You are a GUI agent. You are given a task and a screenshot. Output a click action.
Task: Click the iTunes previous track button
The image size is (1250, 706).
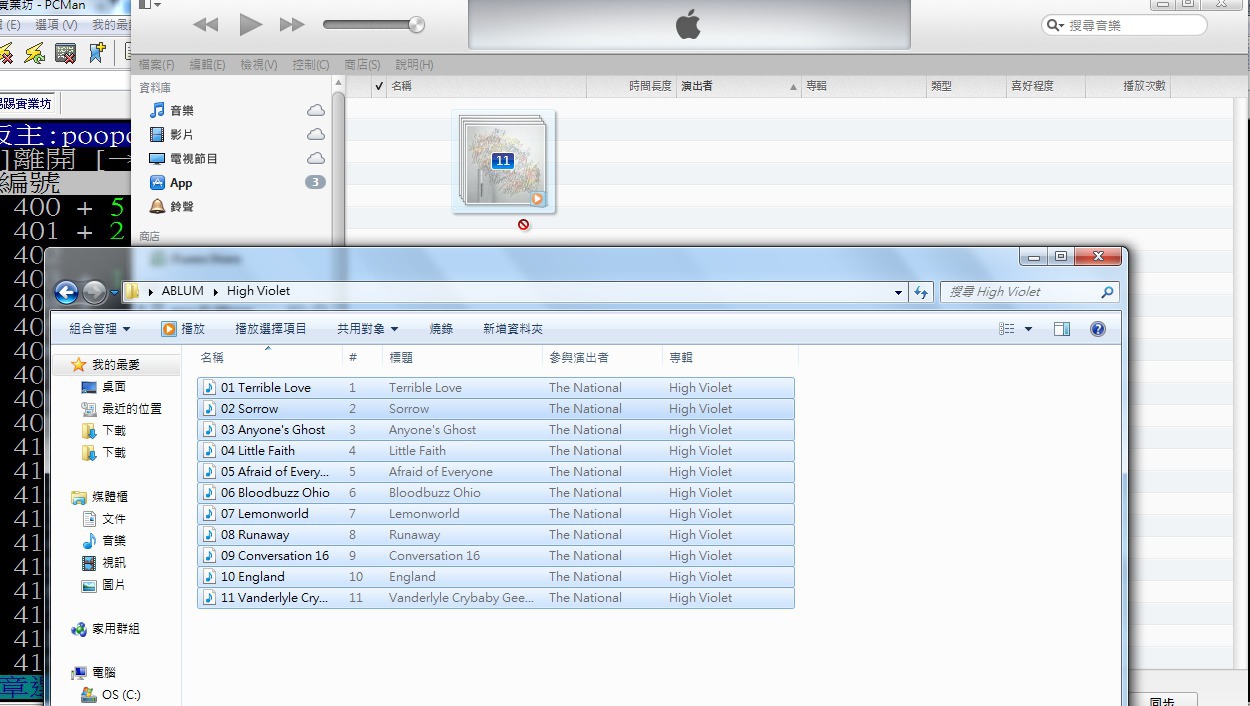tap(205, 25)
